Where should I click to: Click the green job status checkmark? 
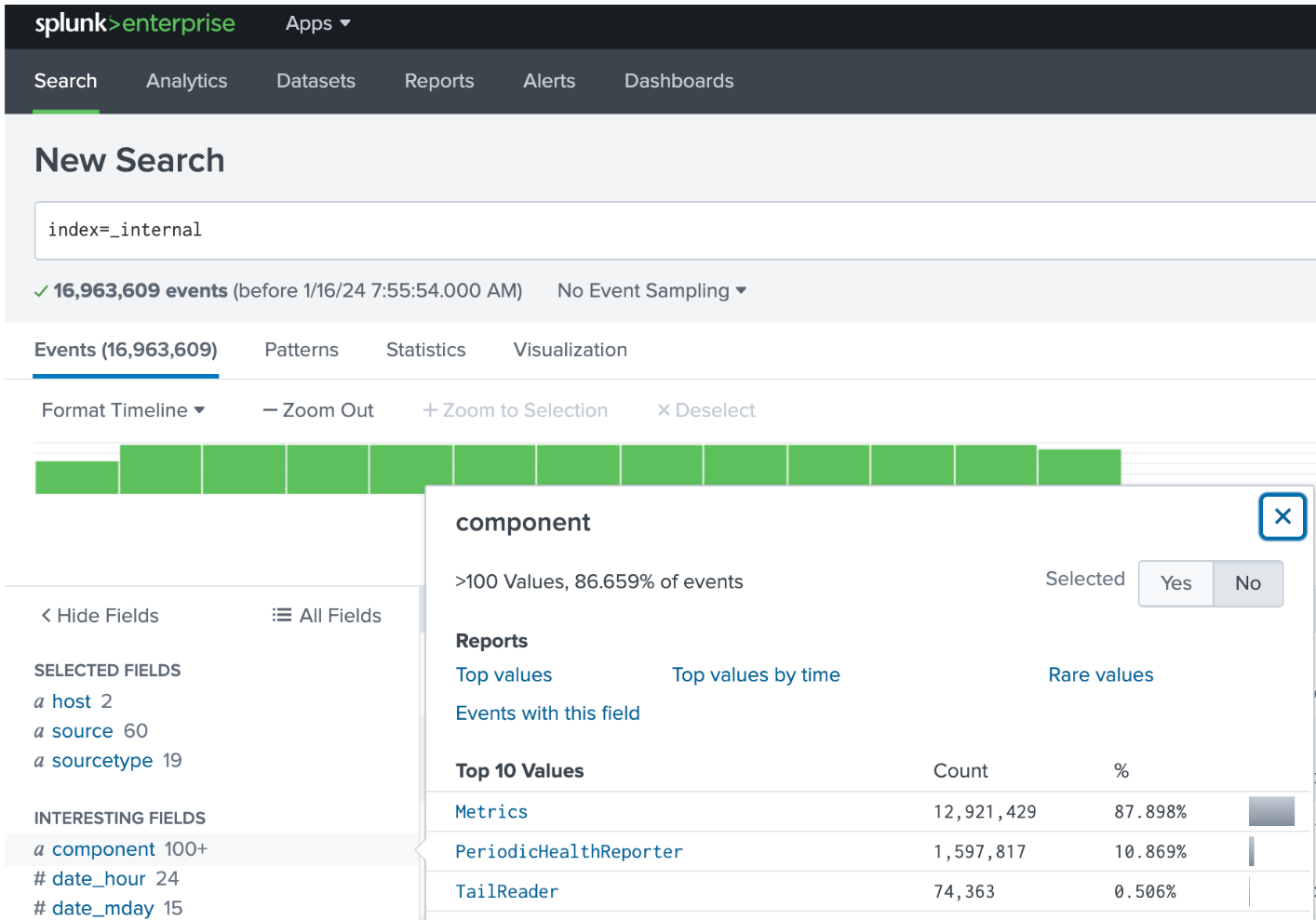pyautogui.click(x=41, y=291)
